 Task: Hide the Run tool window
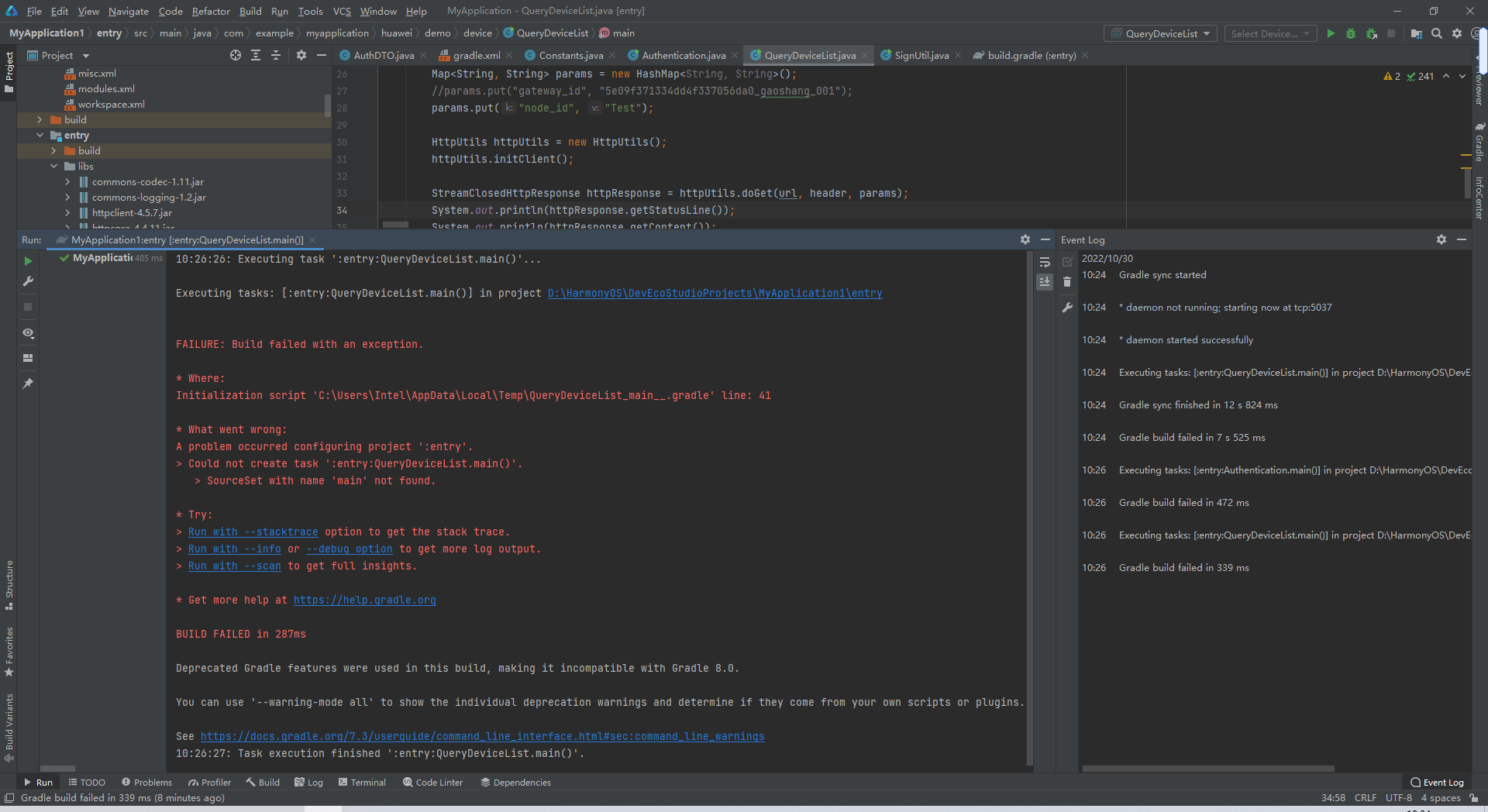(x=1045, y=239)
